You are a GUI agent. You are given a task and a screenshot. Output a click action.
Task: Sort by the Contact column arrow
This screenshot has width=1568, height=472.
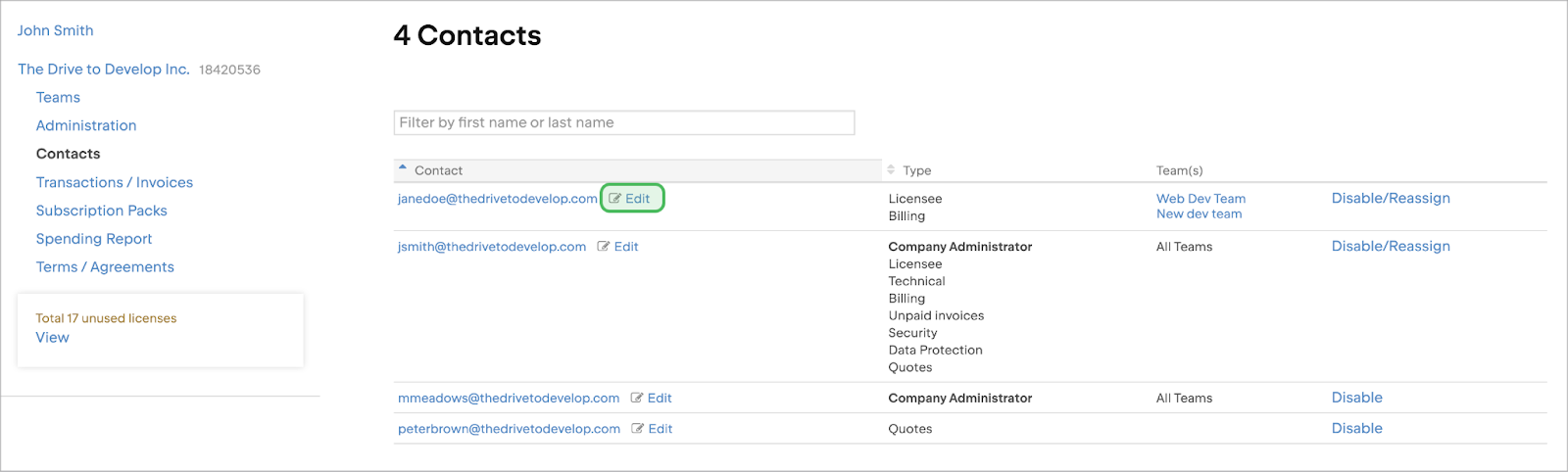(403, 169)
